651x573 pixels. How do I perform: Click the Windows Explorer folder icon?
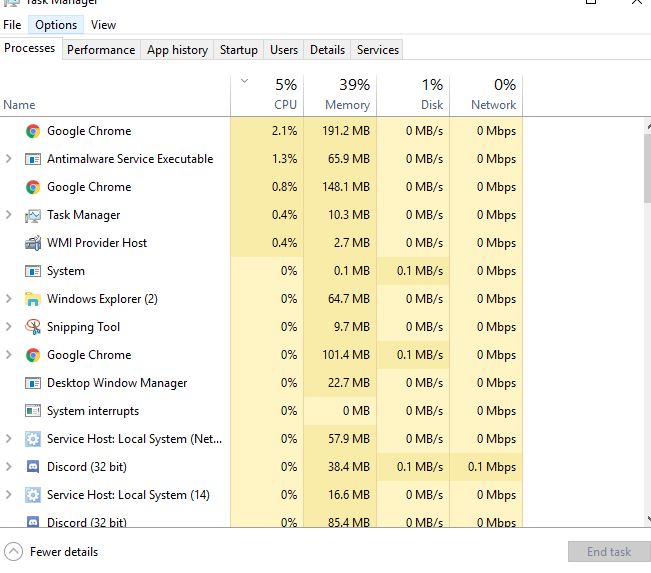(x=33, y=299)
